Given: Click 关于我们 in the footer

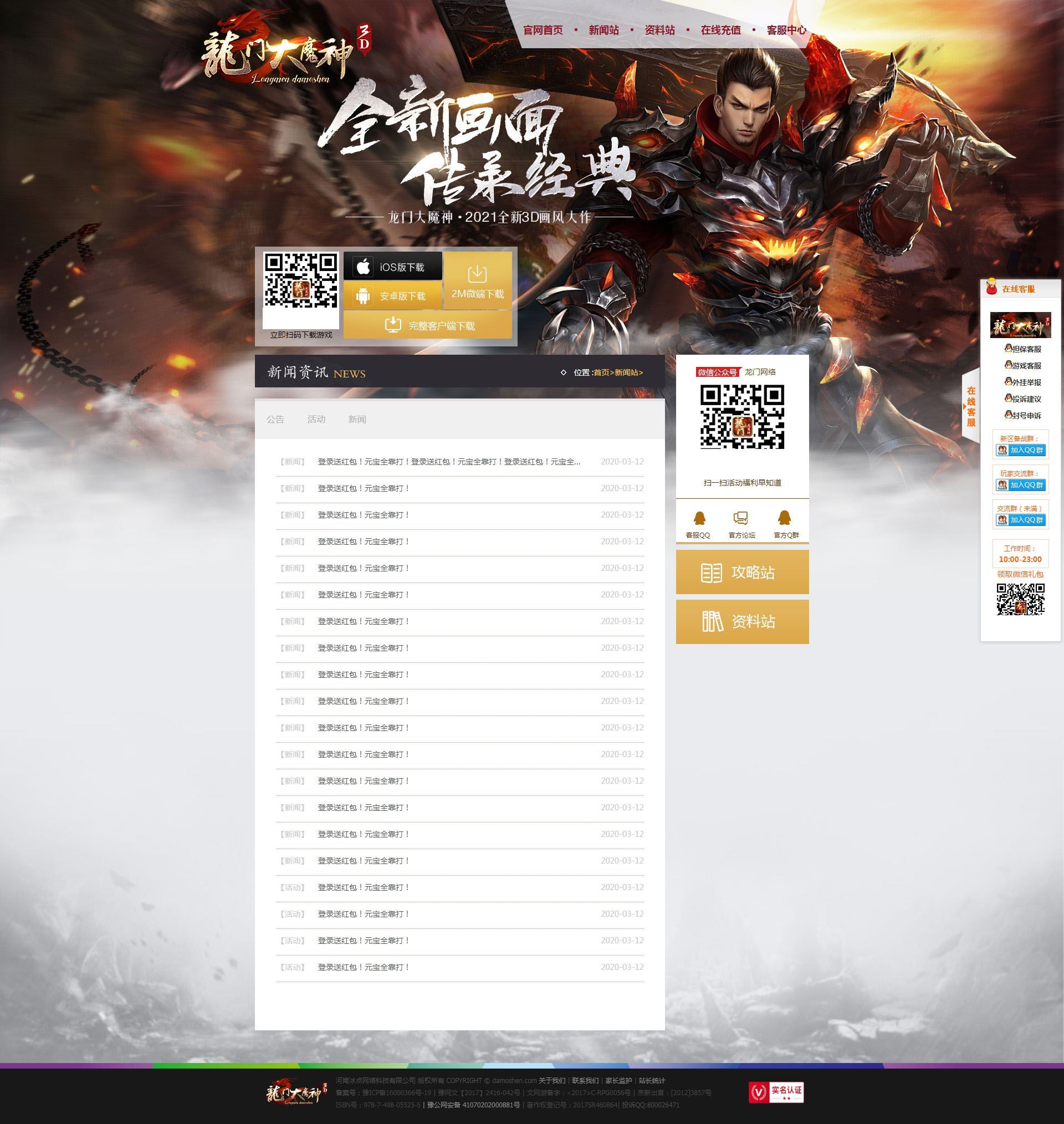Looking at the screenshot, I should tap(552, 1080).
